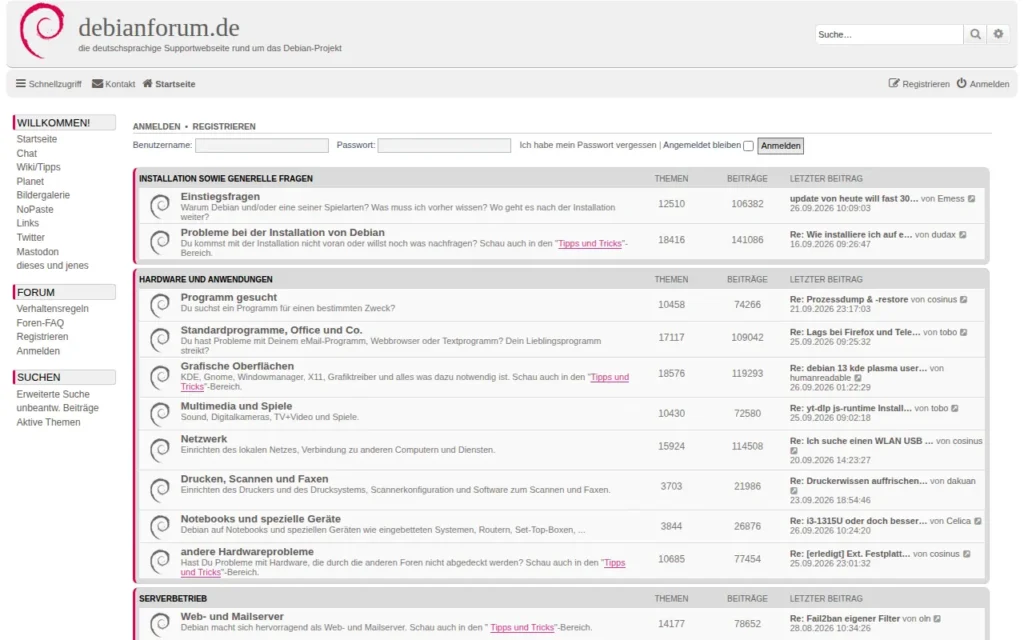
Task: View latest post icon by humanreadable
Action: coord(858,377)
